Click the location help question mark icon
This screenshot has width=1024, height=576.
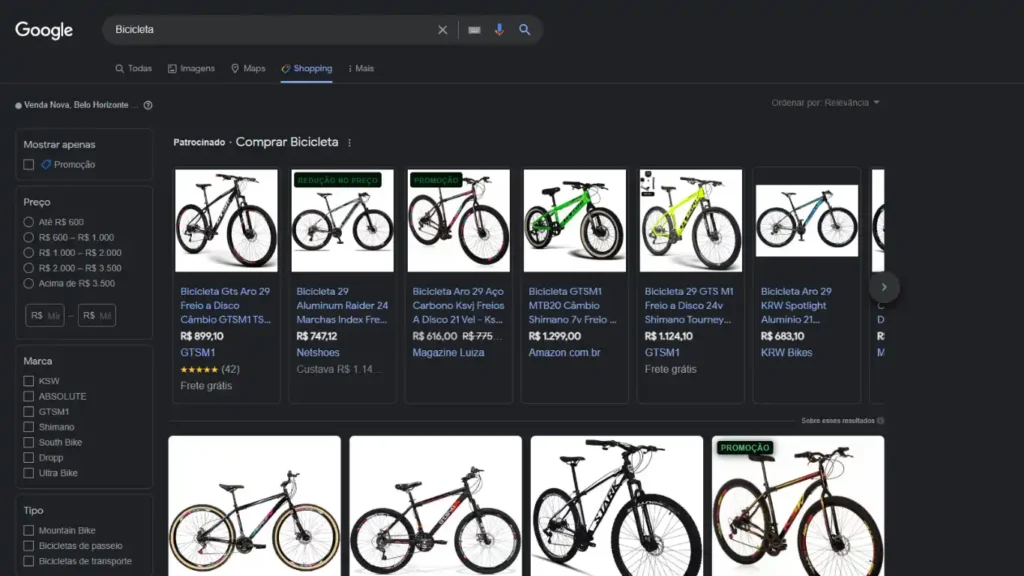tap(148, 105)
